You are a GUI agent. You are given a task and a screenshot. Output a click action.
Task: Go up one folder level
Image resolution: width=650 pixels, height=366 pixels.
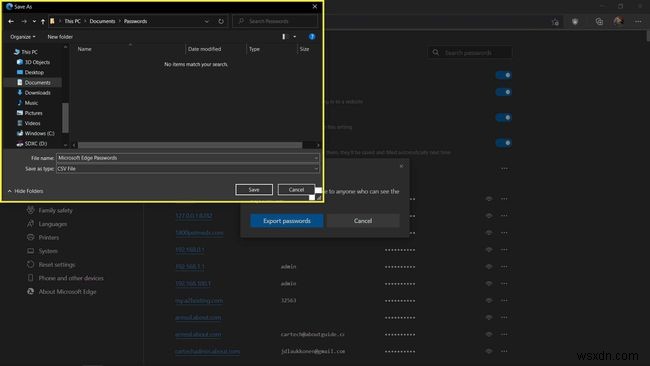pyautogui.click(x=43, y=21)
